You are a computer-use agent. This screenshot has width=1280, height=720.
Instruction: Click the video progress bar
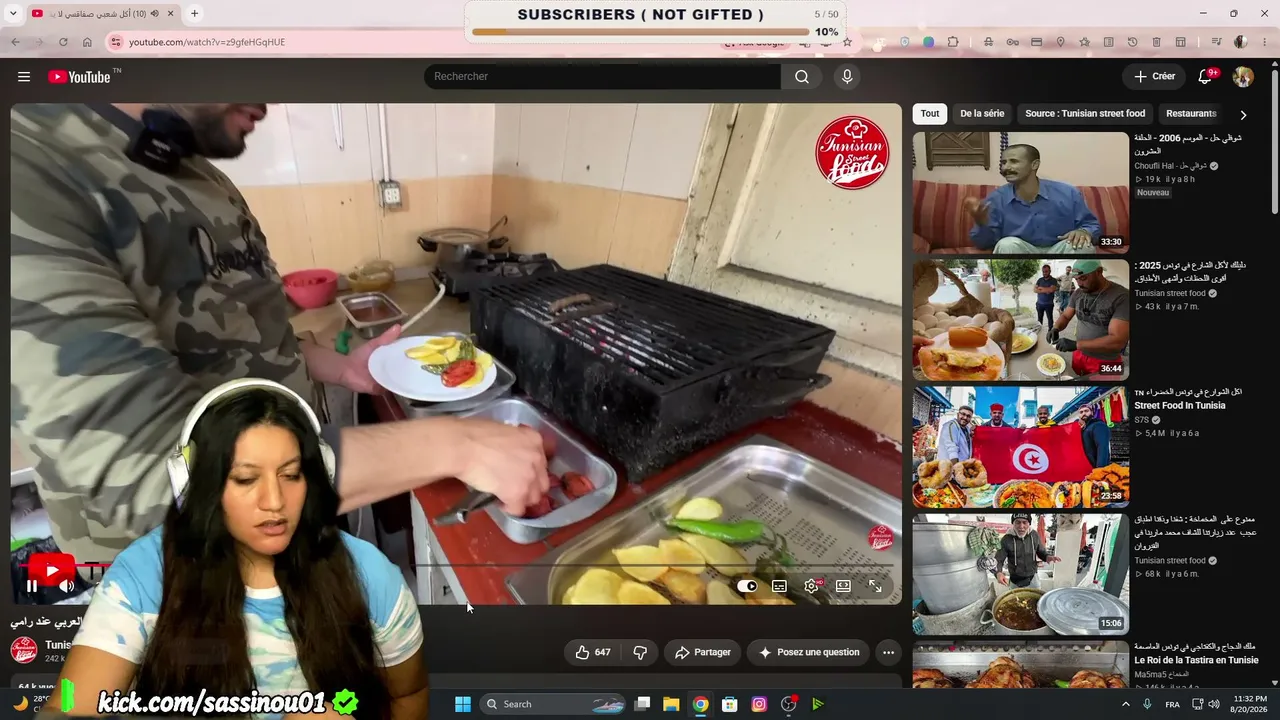coord(456,566)
